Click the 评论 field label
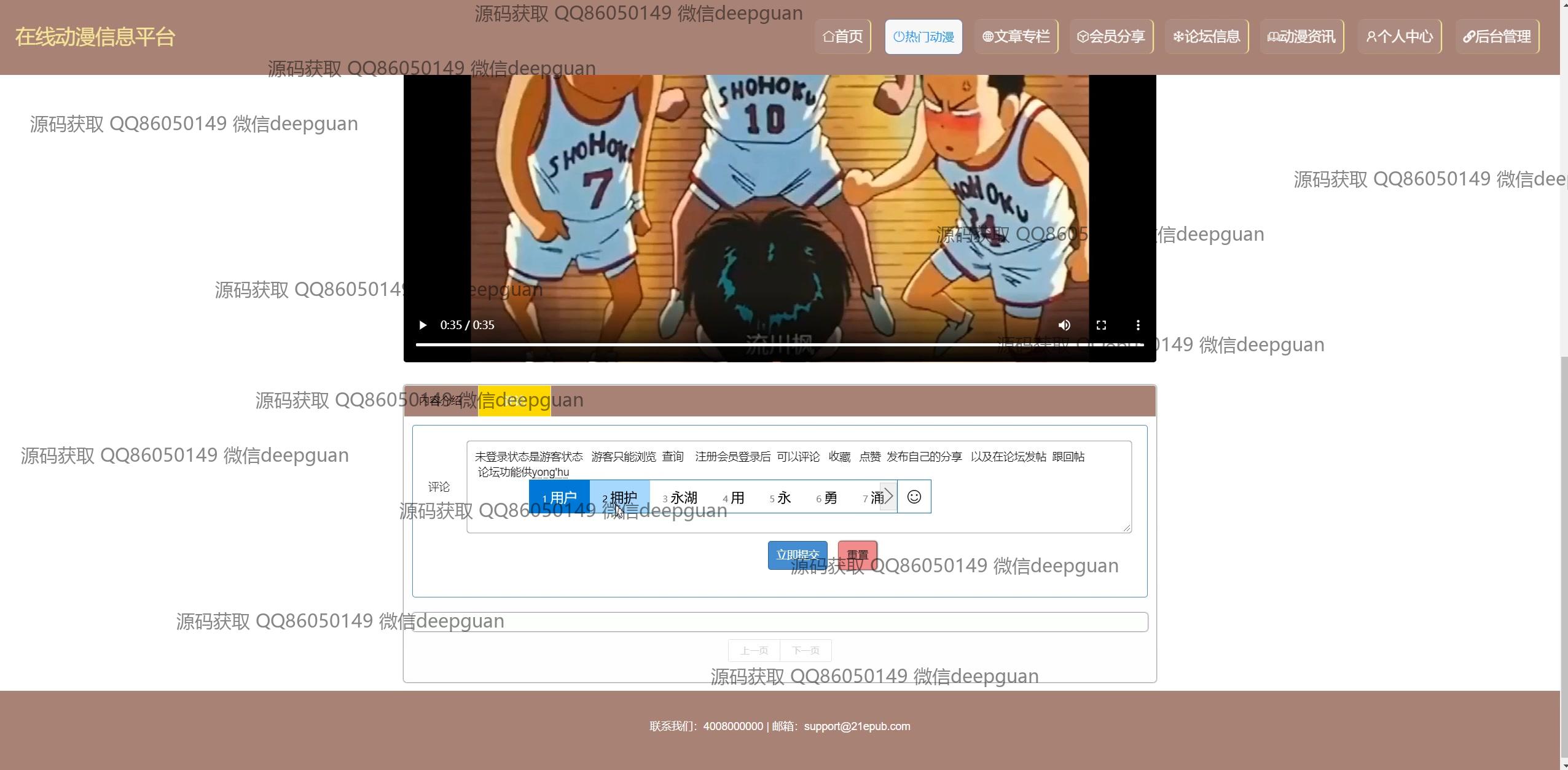 pyautogui.click(x=439, y=487)
